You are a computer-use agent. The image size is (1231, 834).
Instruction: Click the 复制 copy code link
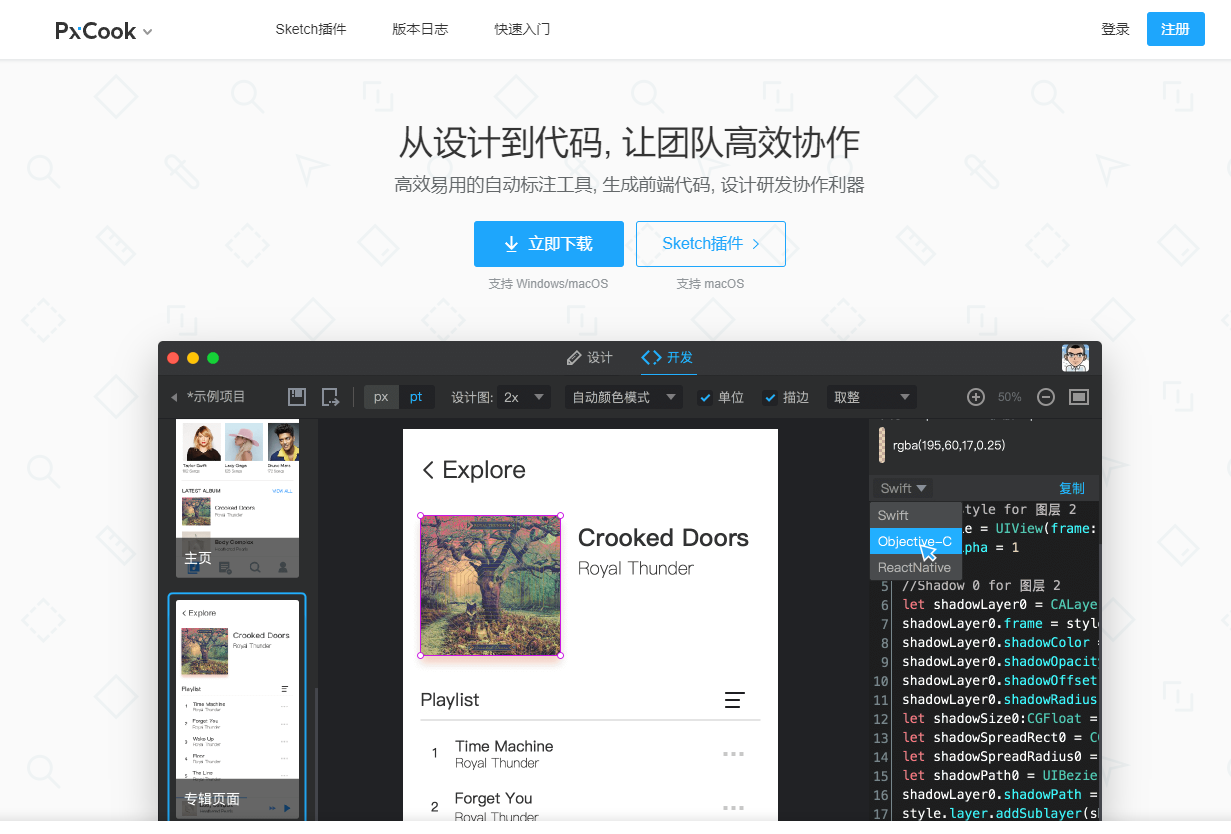pos(1072,488)
